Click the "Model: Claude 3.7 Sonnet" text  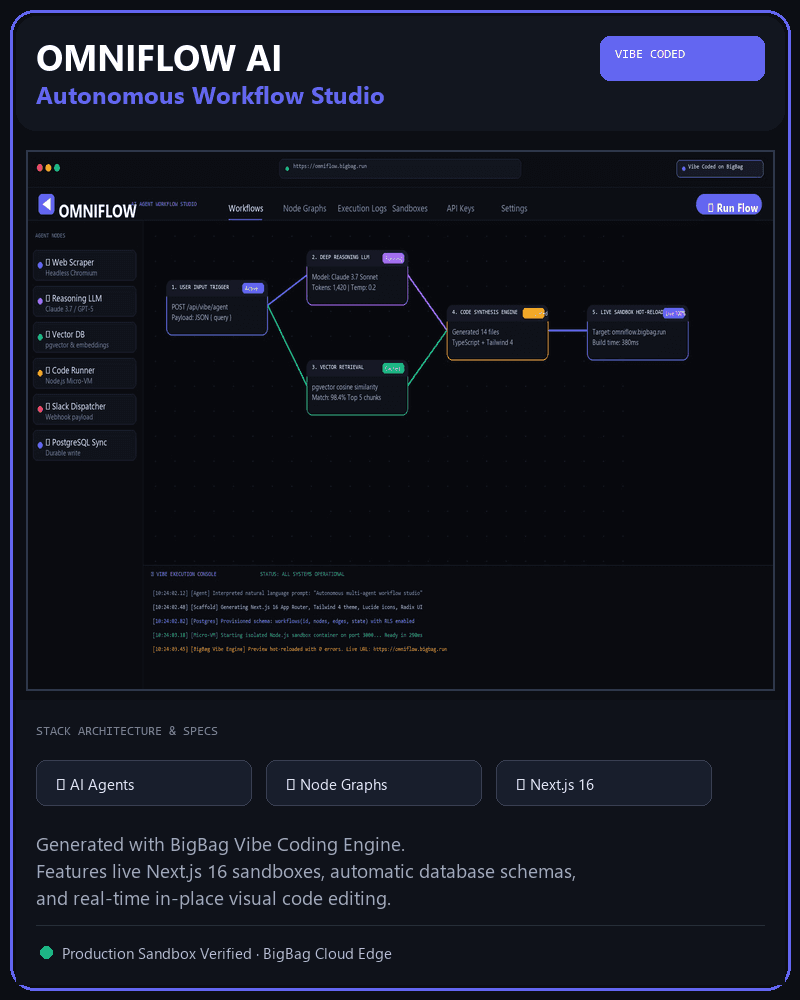click(x=344, y=277)
